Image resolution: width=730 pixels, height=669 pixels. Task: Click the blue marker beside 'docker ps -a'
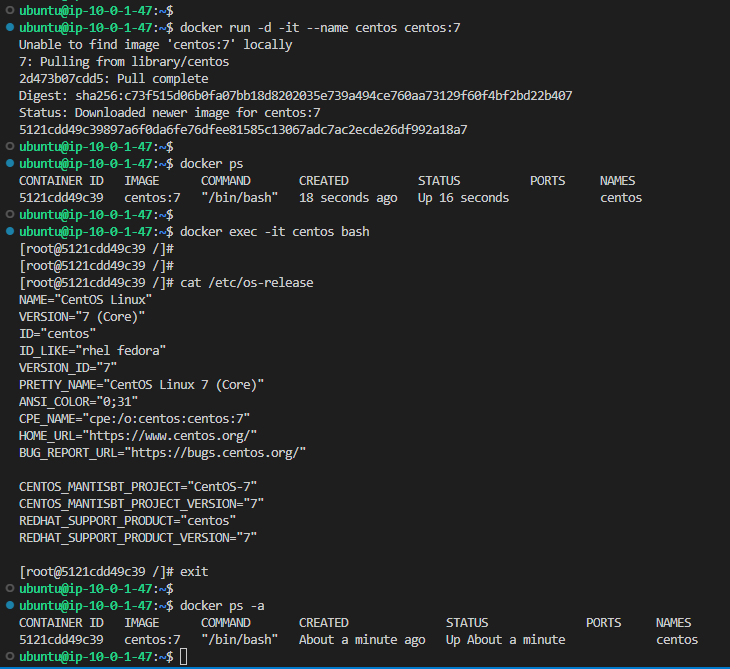(x=10, y=605)
